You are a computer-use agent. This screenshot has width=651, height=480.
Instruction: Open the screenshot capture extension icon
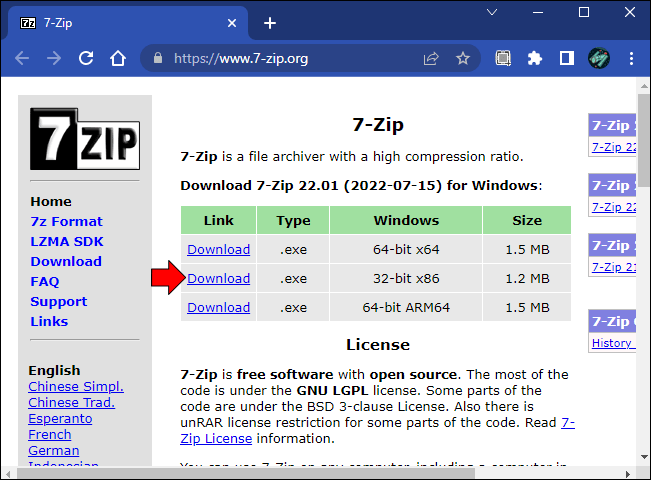point(503,58)
